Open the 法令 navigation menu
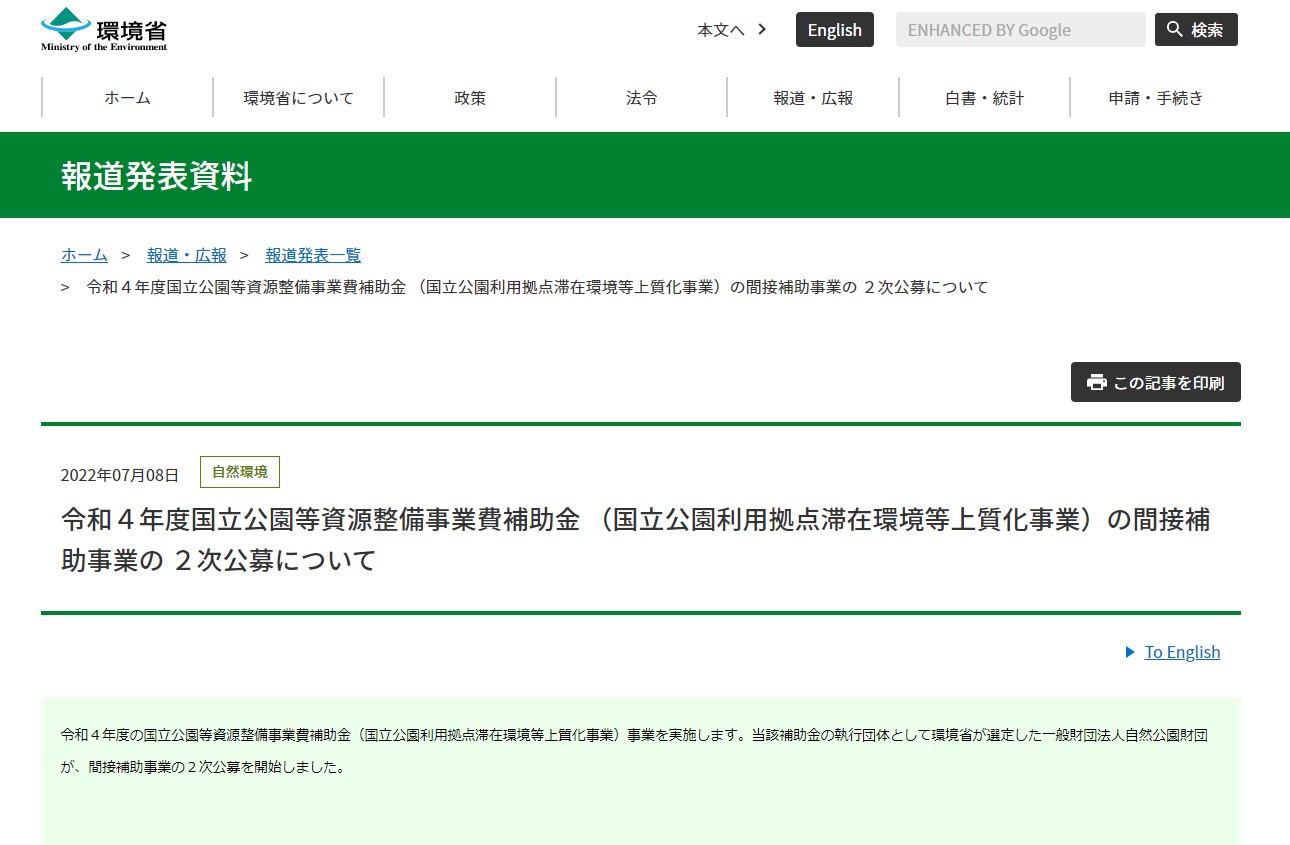Screen dimensions: 1290x845 tap(641, 97)
